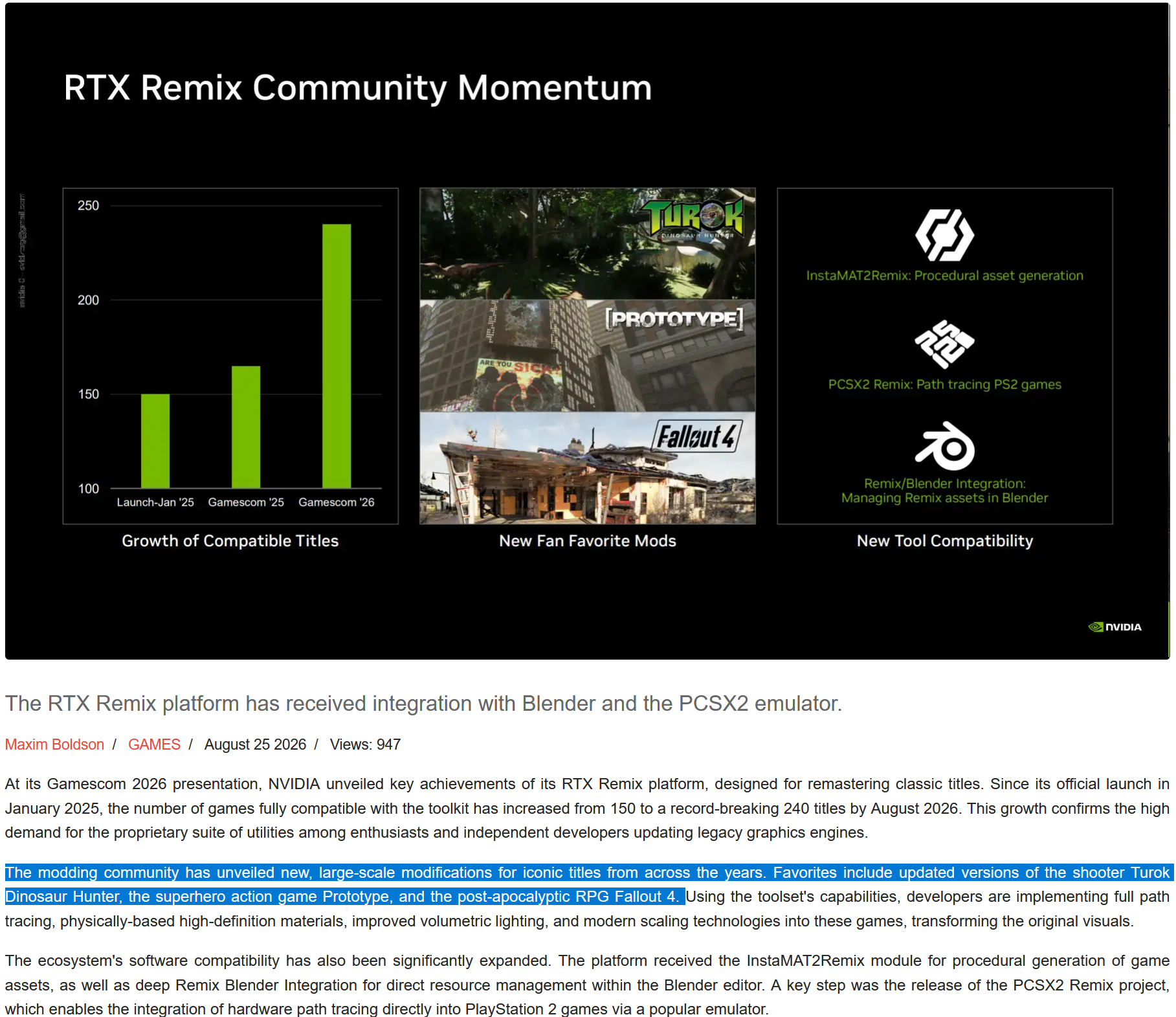Open the GAMES category link
1176x1017 pixels.
[x=154, y=744]
